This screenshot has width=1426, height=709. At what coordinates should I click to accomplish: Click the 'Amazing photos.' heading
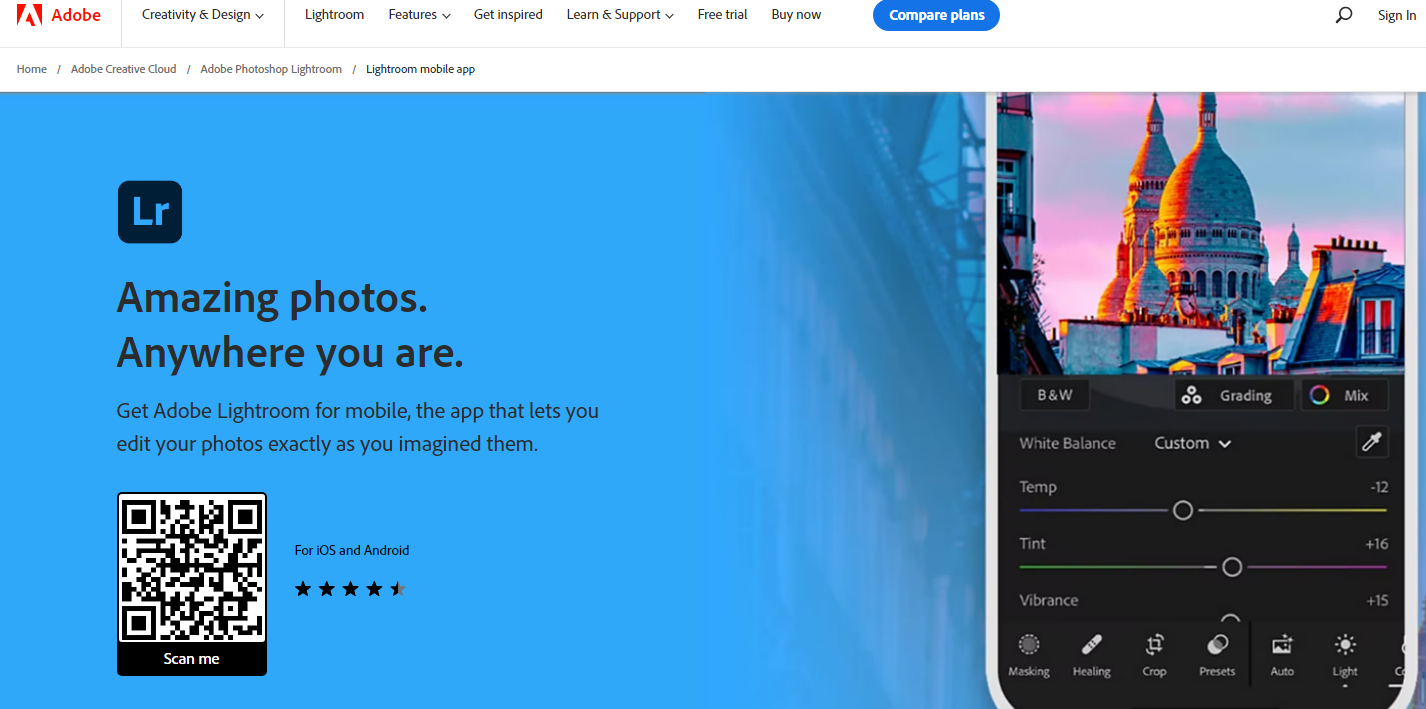click(272, 298)
